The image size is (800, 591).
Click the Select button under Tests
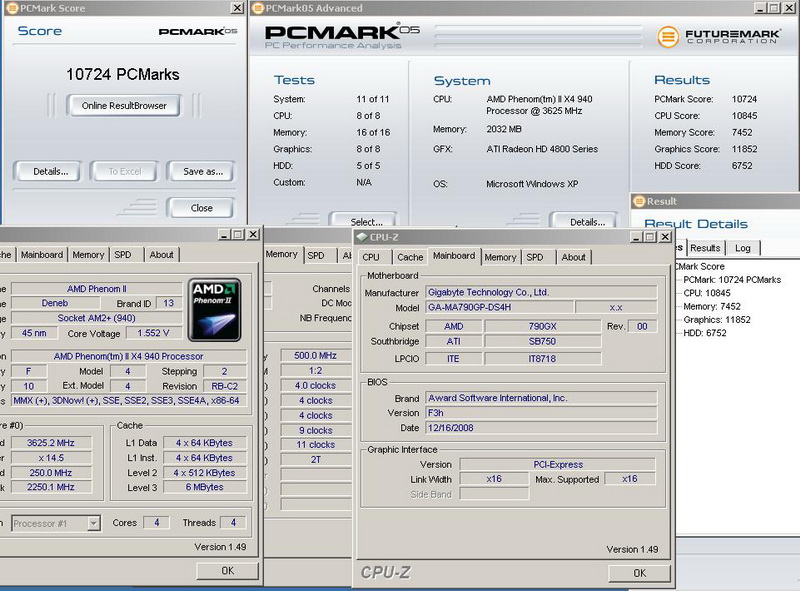363,220
